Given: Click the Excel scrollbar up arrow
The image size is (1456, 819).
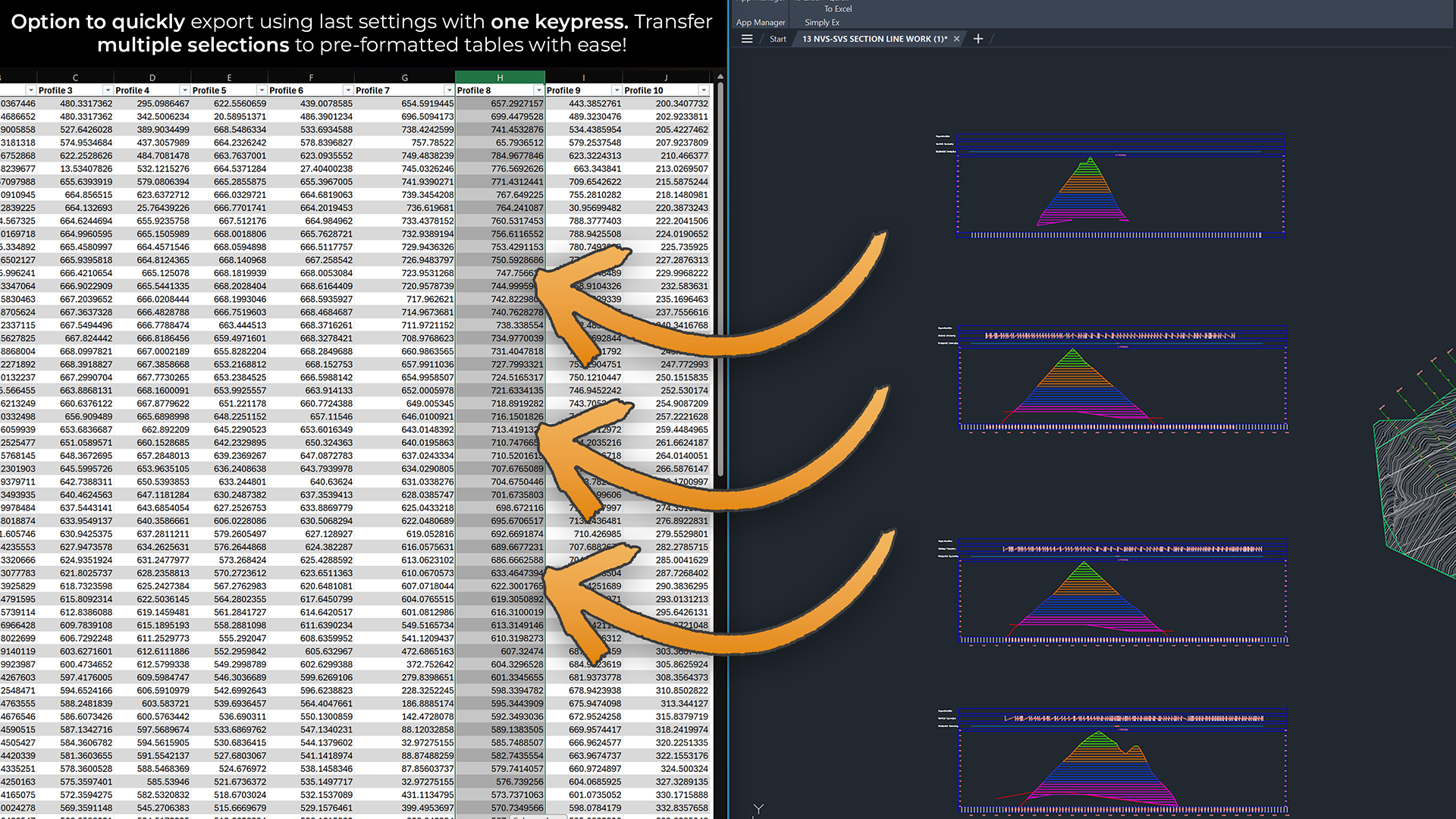Looking at the screenshot, I should point(720,77).
